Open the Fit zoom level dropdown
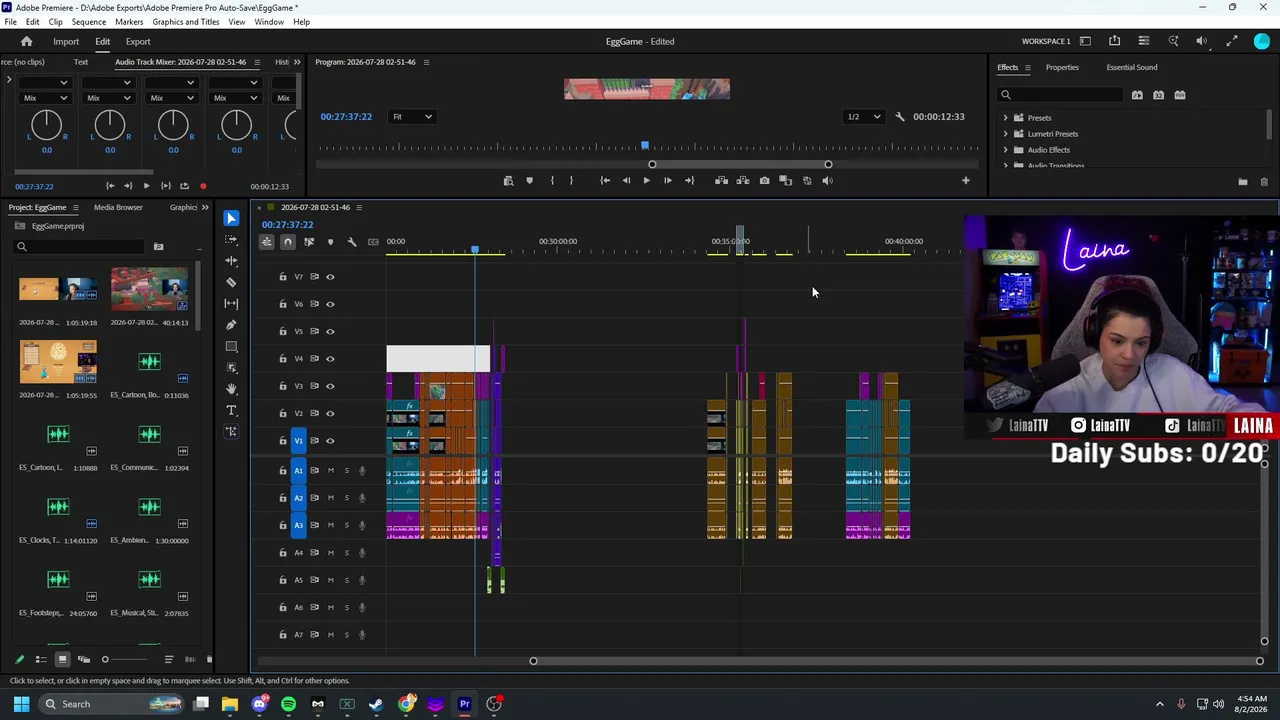 412,117
